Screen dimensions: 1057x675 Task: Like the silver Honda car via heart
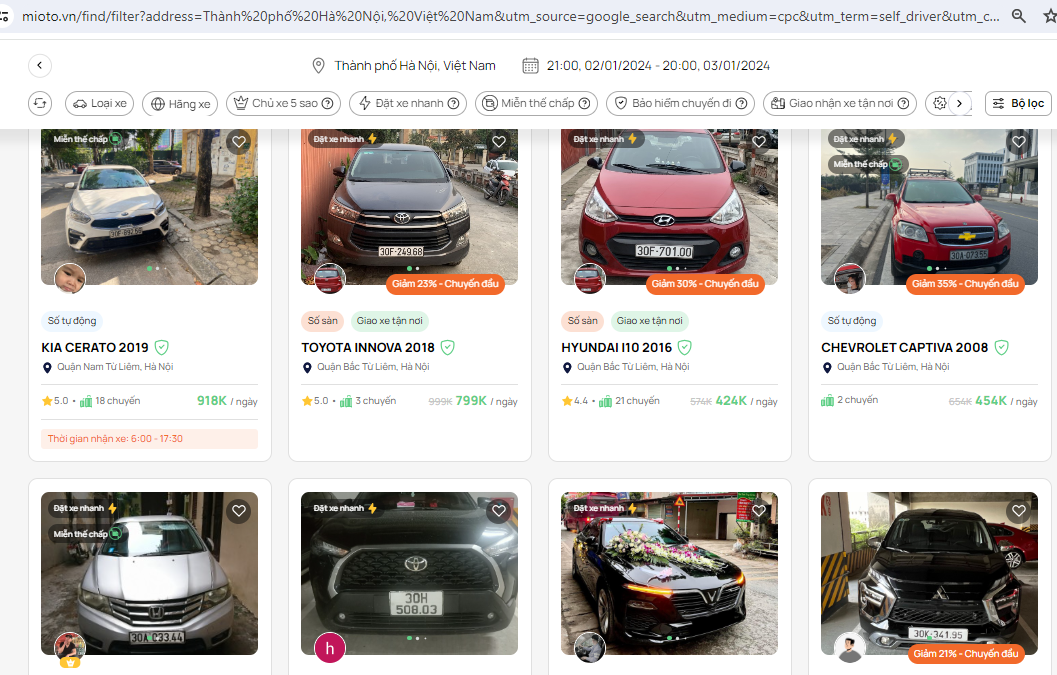click(x=238, y=511)
